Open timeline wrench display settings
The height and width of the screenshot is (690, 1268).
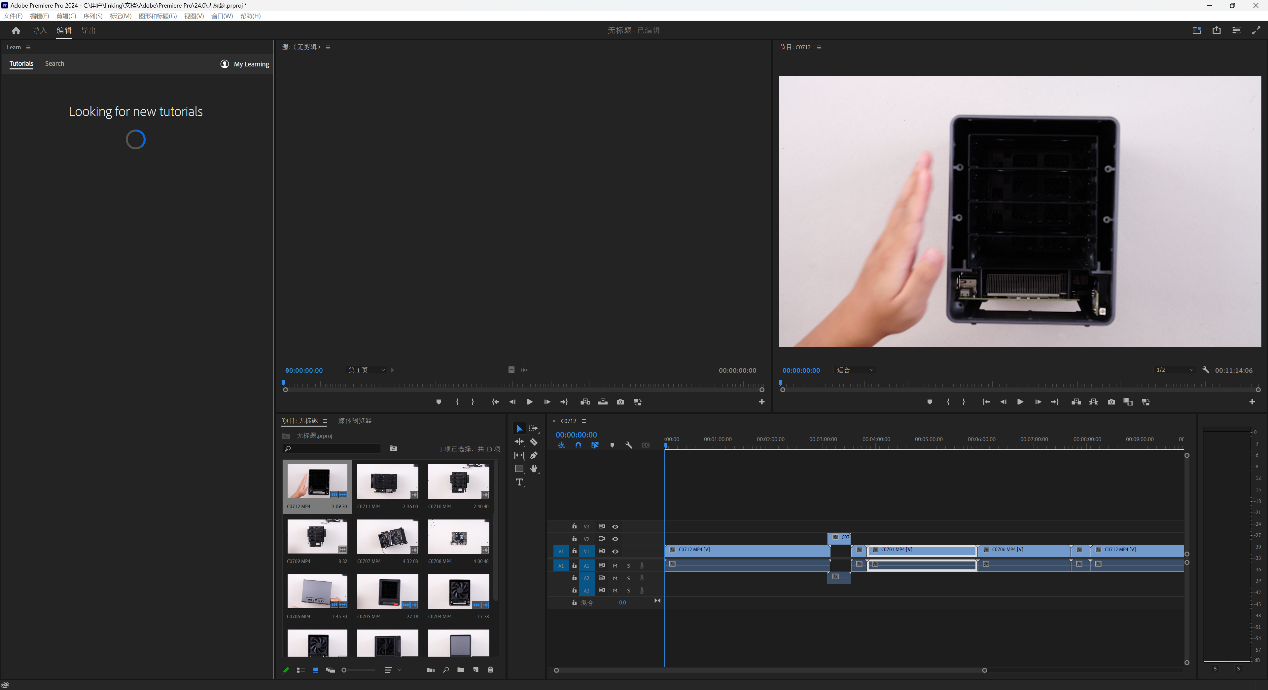(628, 445)
